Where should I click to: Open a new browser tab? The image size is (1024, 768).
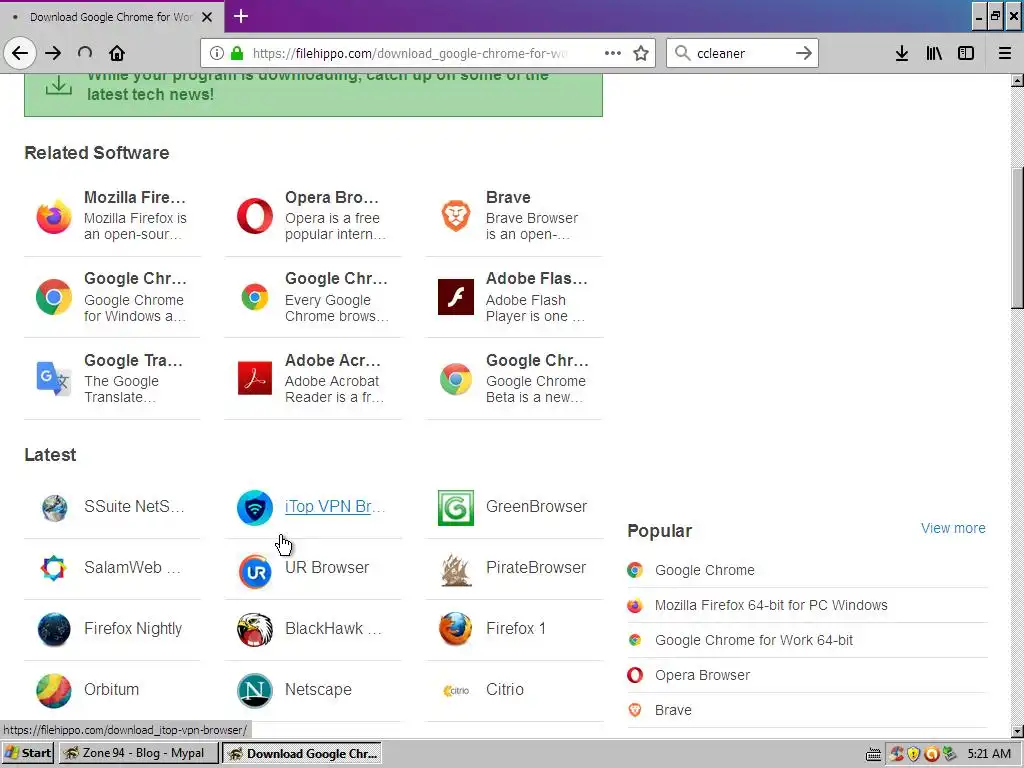point(241,16)
